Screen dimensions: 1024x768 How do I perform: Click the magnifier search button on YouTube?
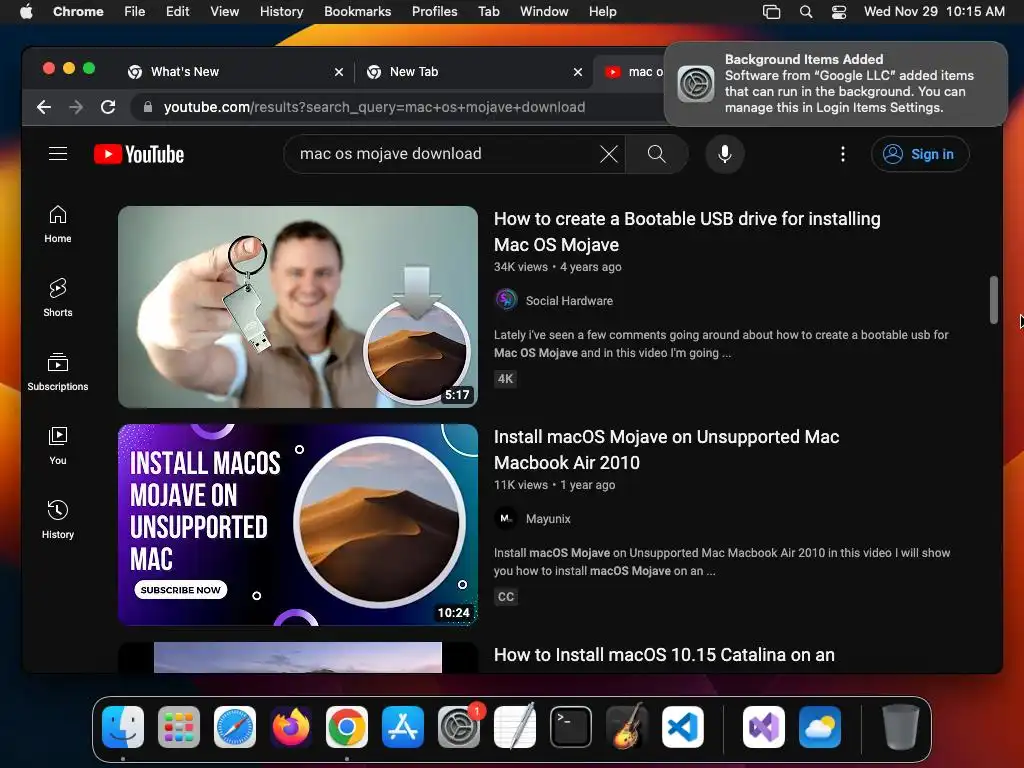point(656,154)
